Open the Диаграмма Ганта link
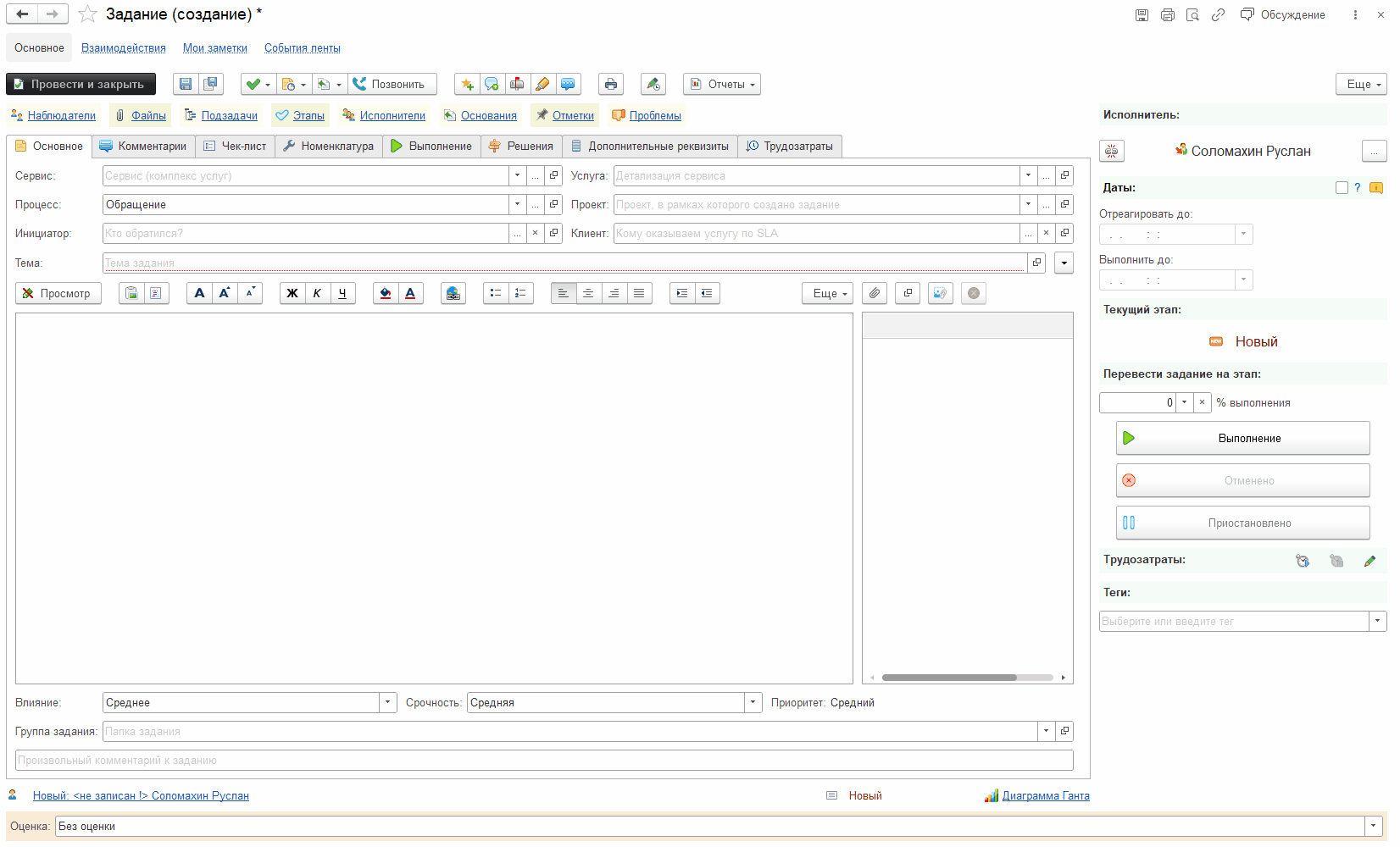 [x=1045, y=795]
